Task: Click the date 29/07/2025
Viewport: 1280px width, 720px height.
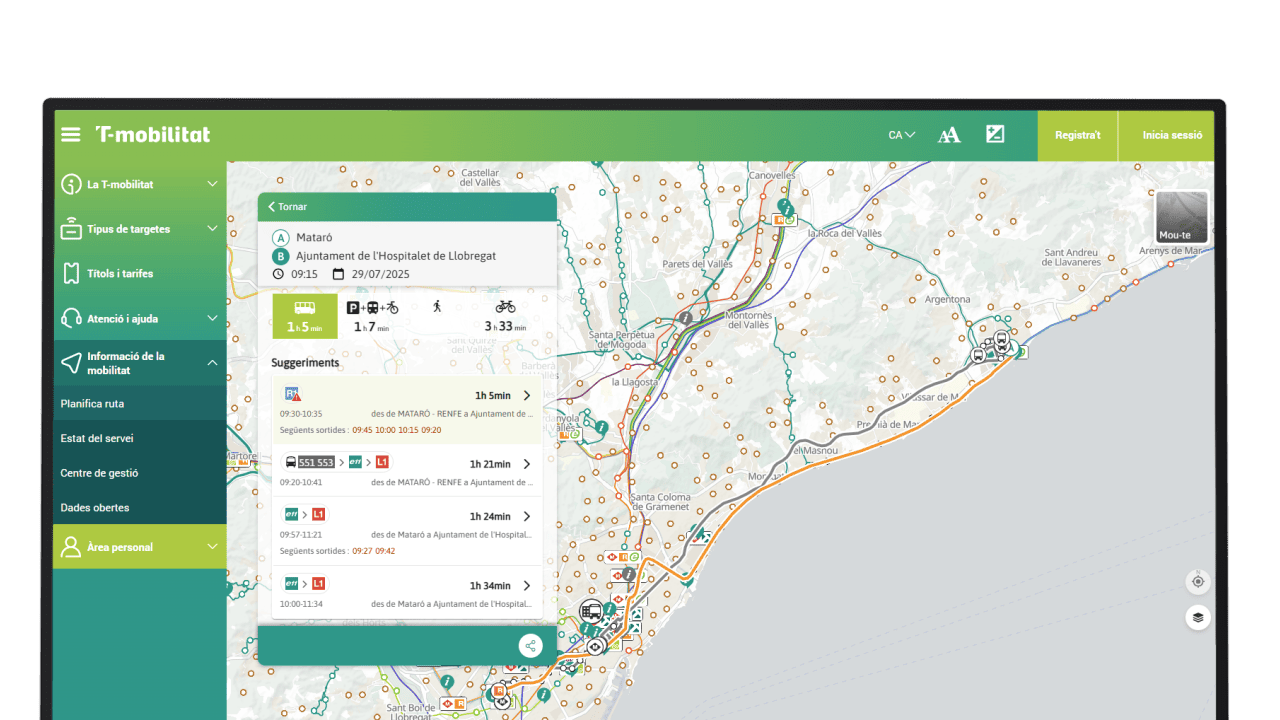Action: (x=381, y=274)
